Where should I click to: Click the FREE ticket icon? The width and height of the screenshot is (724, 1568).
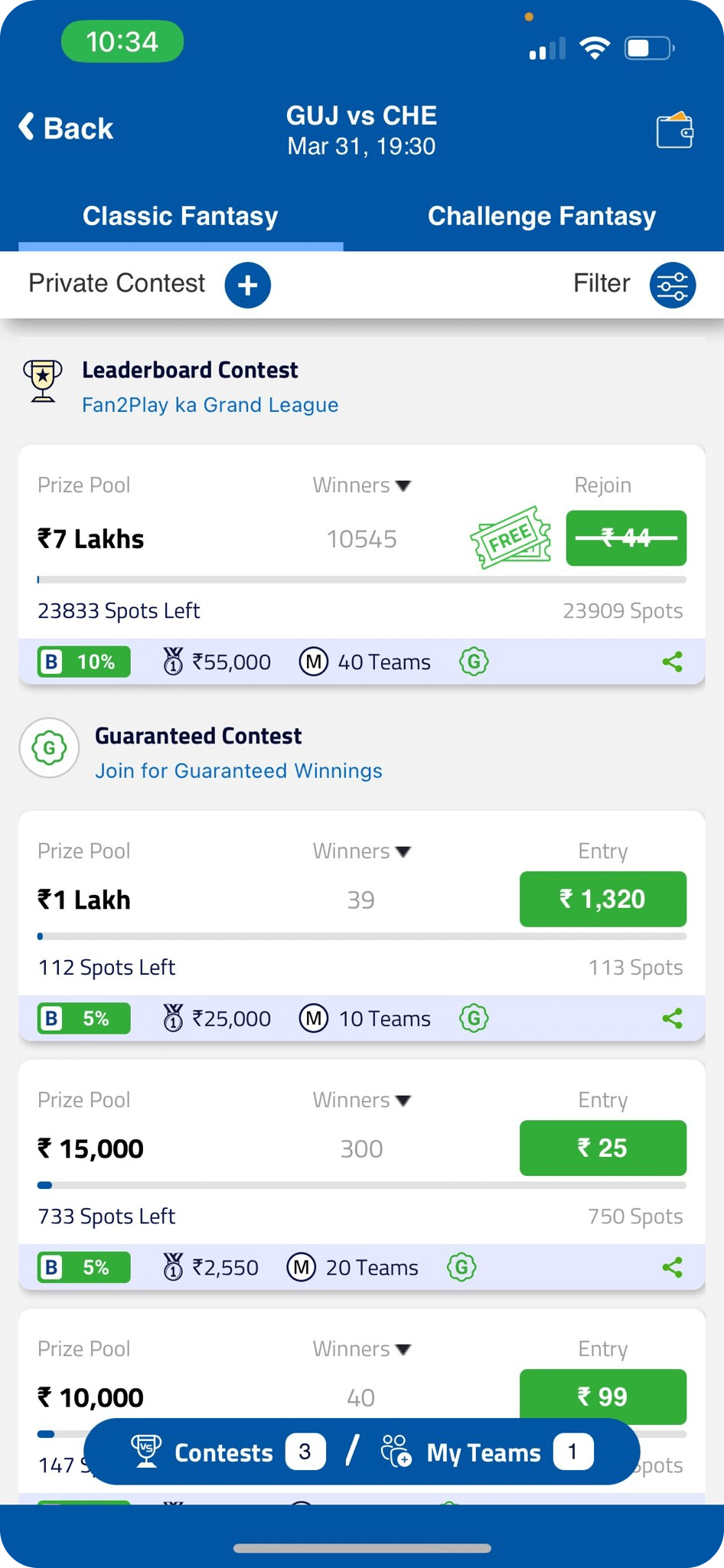click(510, 537)
